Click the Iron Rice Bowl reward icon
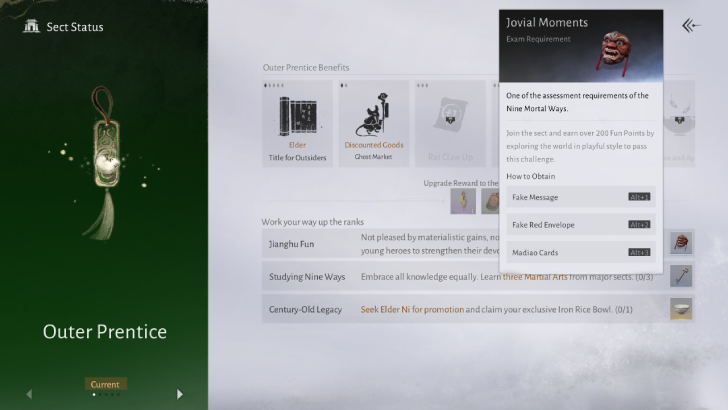Image resolution: width=728 pixels, height=410 pixels. tap(681, 310)
